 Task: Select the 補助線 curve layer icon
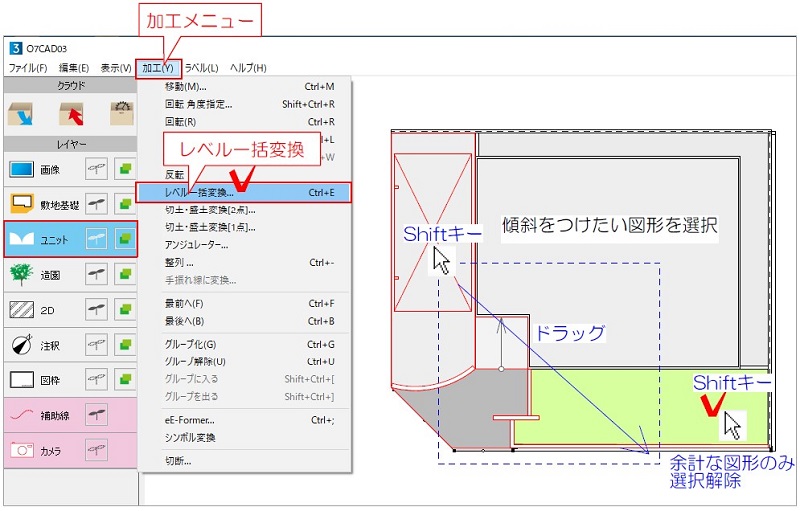(x=21, y=415)
